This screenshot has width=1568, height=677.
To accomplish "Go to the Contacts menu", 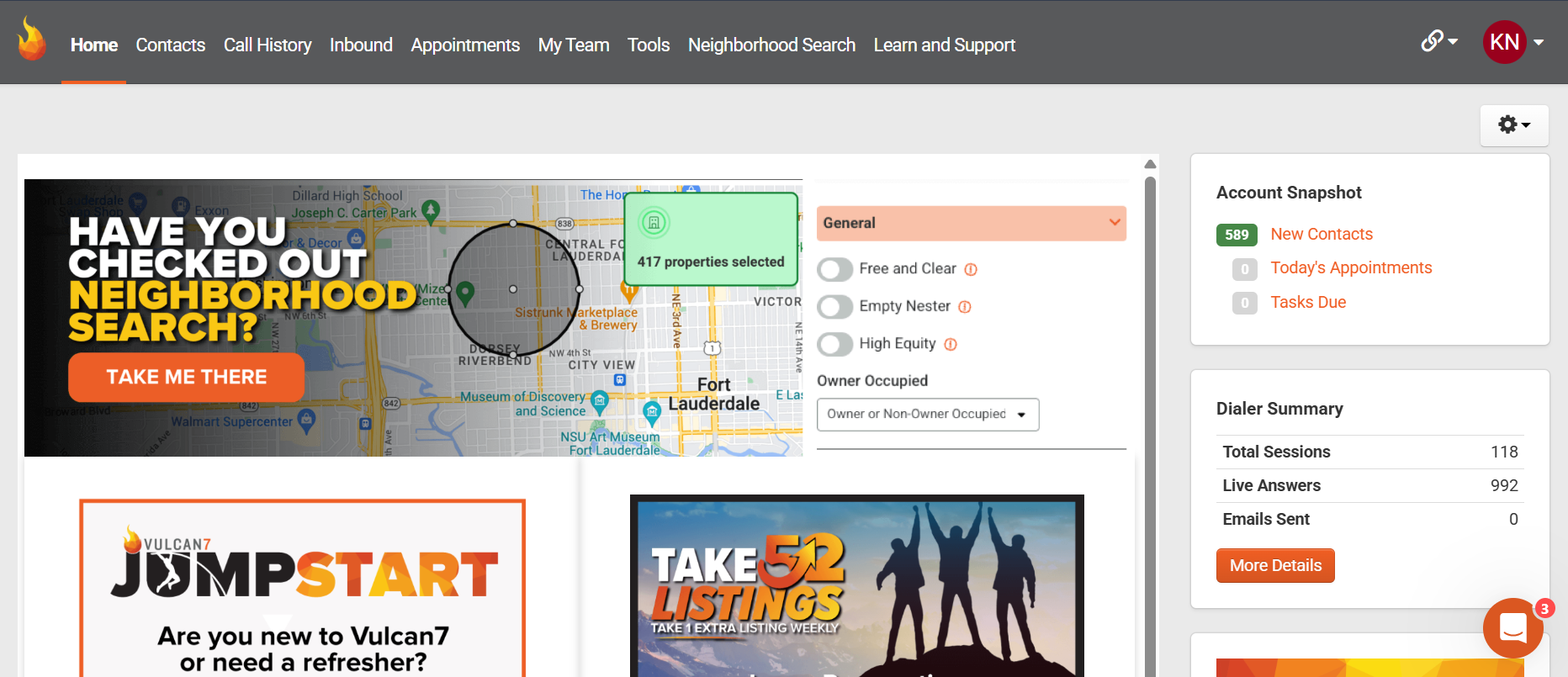I will pos(171,45).
